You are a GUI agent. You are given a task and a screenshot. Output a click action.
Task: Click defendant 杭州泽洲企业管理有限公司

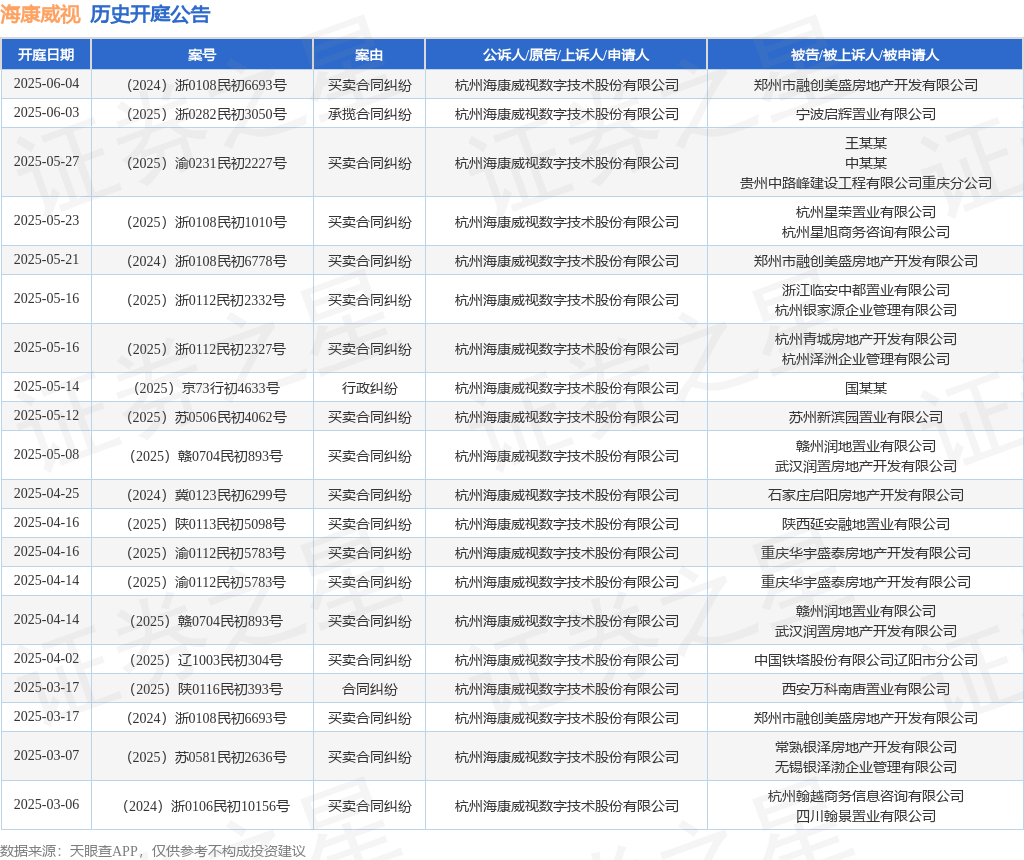click(x=866, y=359)
